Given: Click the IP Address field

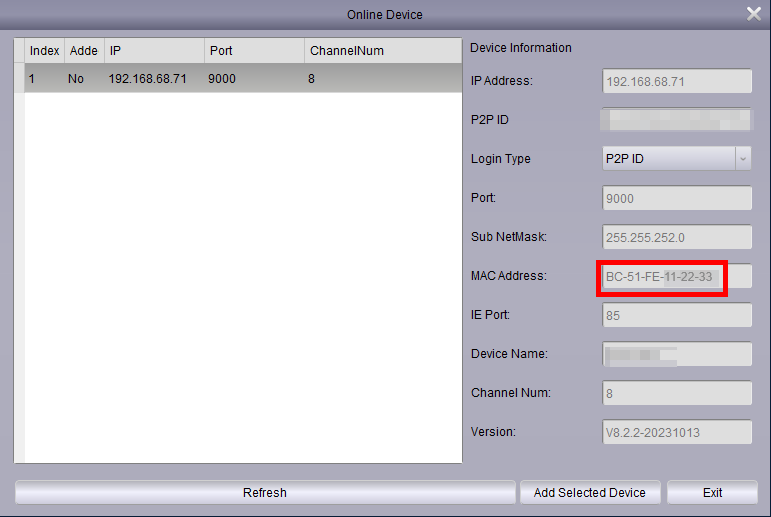Looking at the screenshot, I should pyautogui.click(x=677, y=81).
